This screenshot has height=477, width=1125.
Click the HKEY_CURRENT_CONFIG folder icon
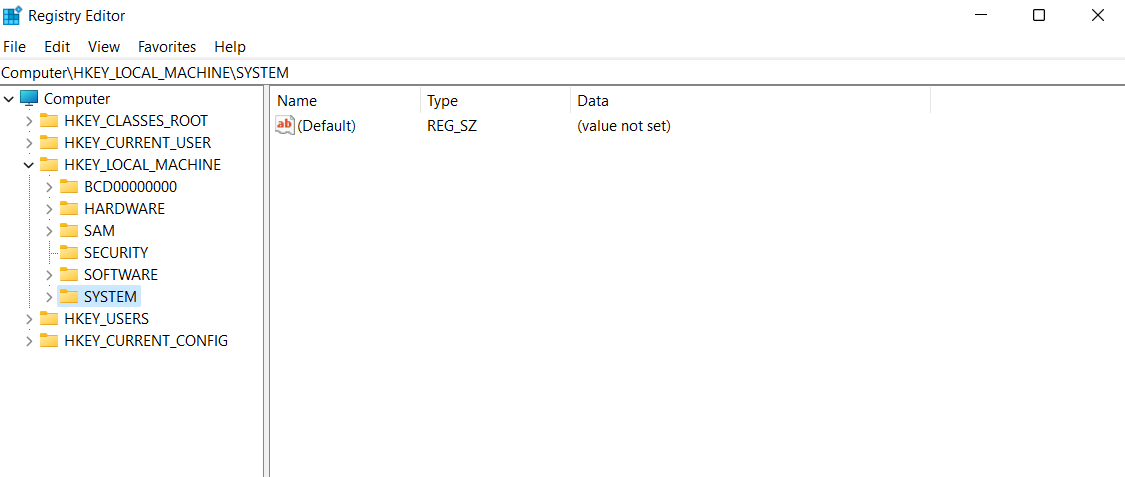tap(49, 341)
